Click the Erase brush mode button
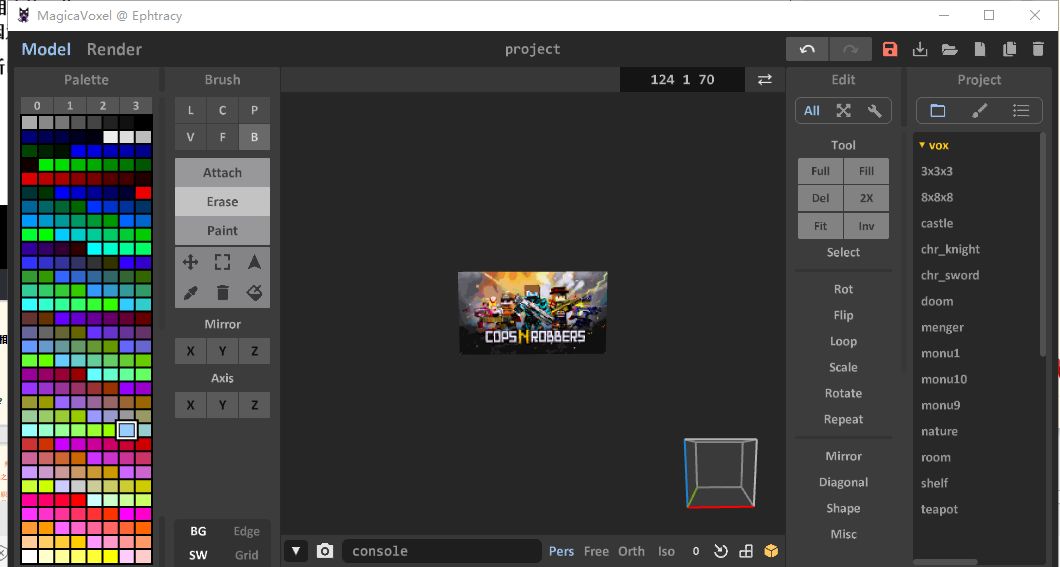The width and height of the screenshot is (1060, 567). pyautogui.click(x=222, y=201)
